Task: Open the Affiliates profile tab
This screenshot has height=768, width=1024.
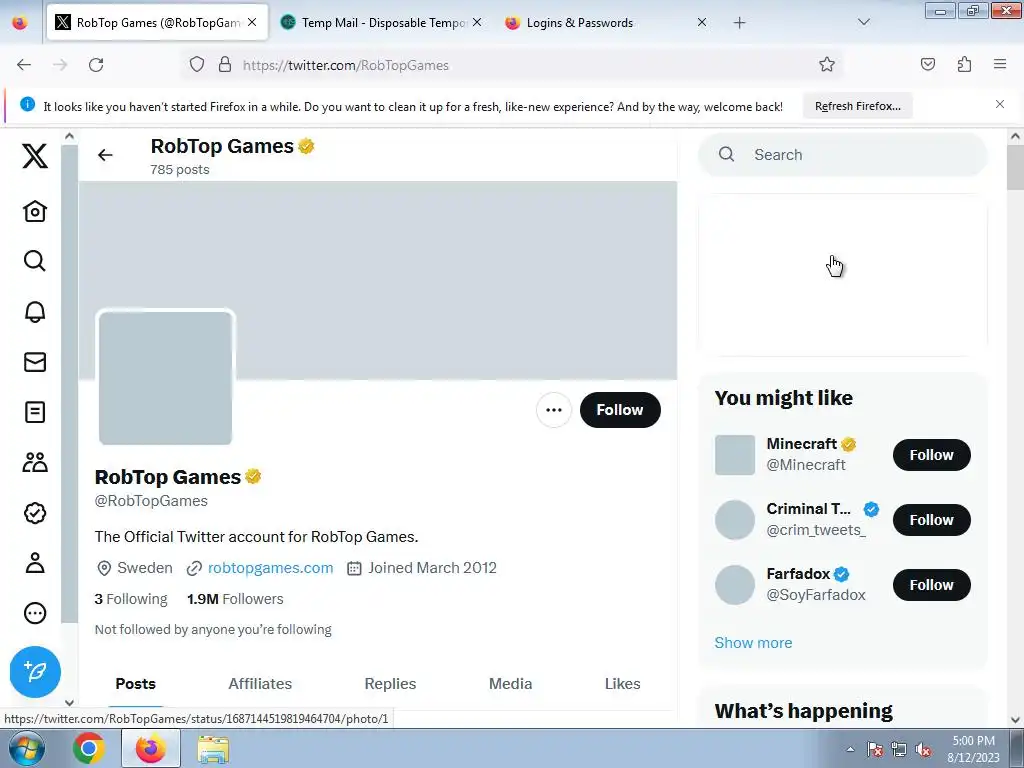Action: [260, 684]
